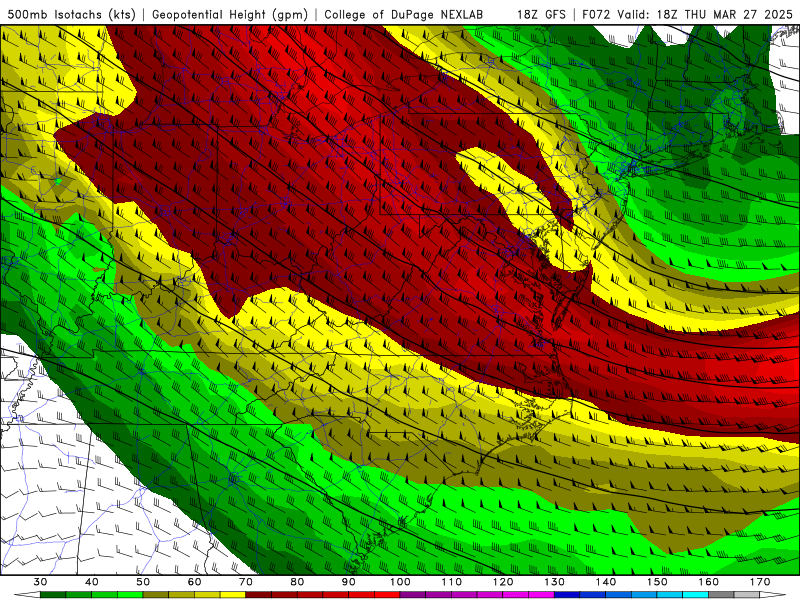Select the dark blue swatch just after 130
Screen dimensions: 800x600
[567, 596]
